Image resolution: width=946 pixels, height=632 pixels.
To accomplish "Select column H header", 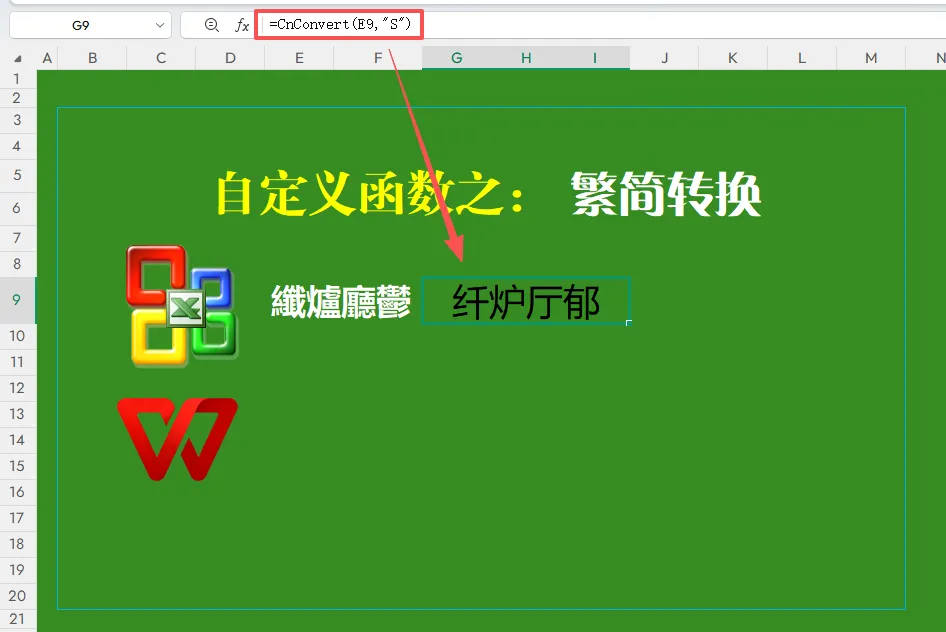I will click(x=526, y=58).
